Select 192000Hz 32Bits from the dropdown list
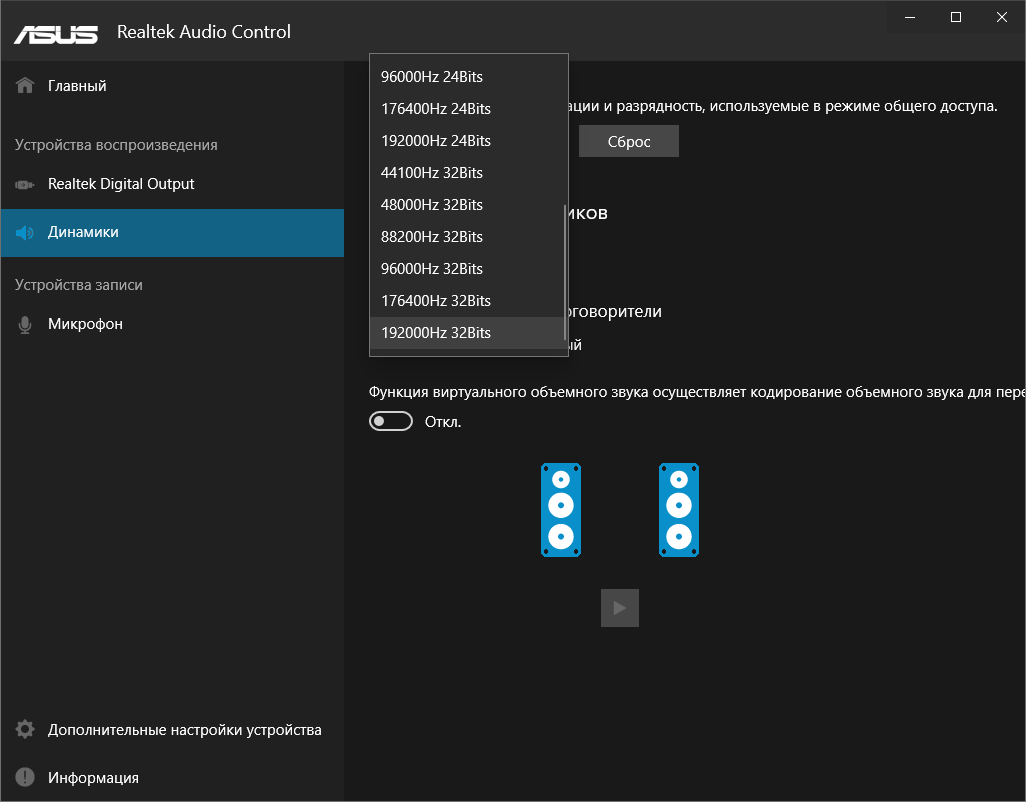The width and height of the screenshot is (1026, 802). click(436, 333)
